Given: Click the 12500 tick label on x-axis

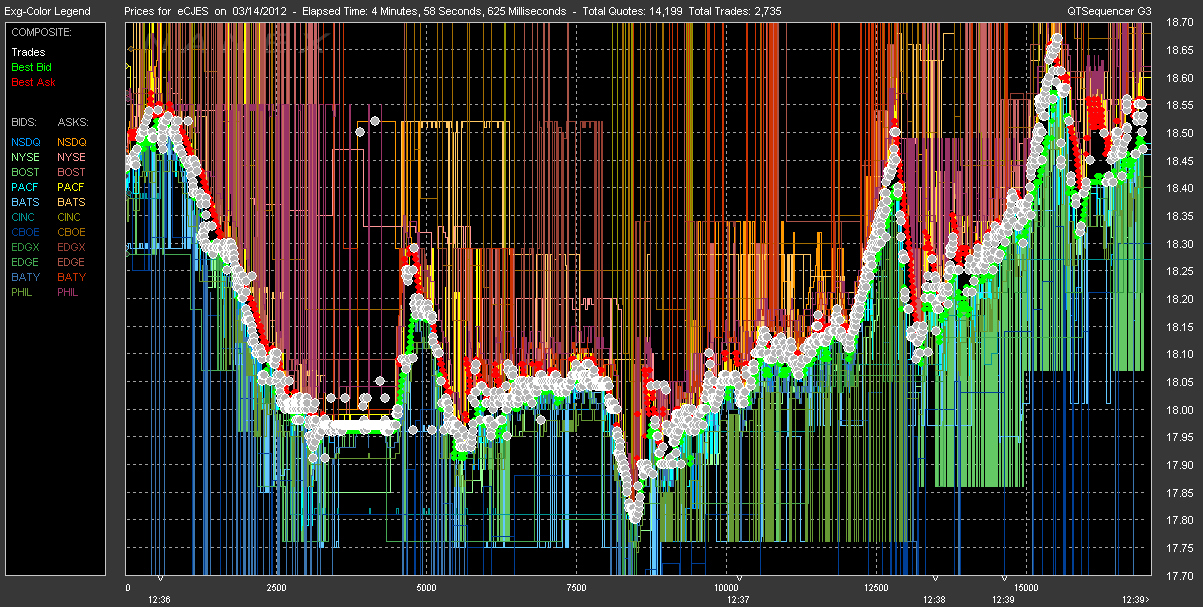Looking at the screenshot, I should coord(876,587).
